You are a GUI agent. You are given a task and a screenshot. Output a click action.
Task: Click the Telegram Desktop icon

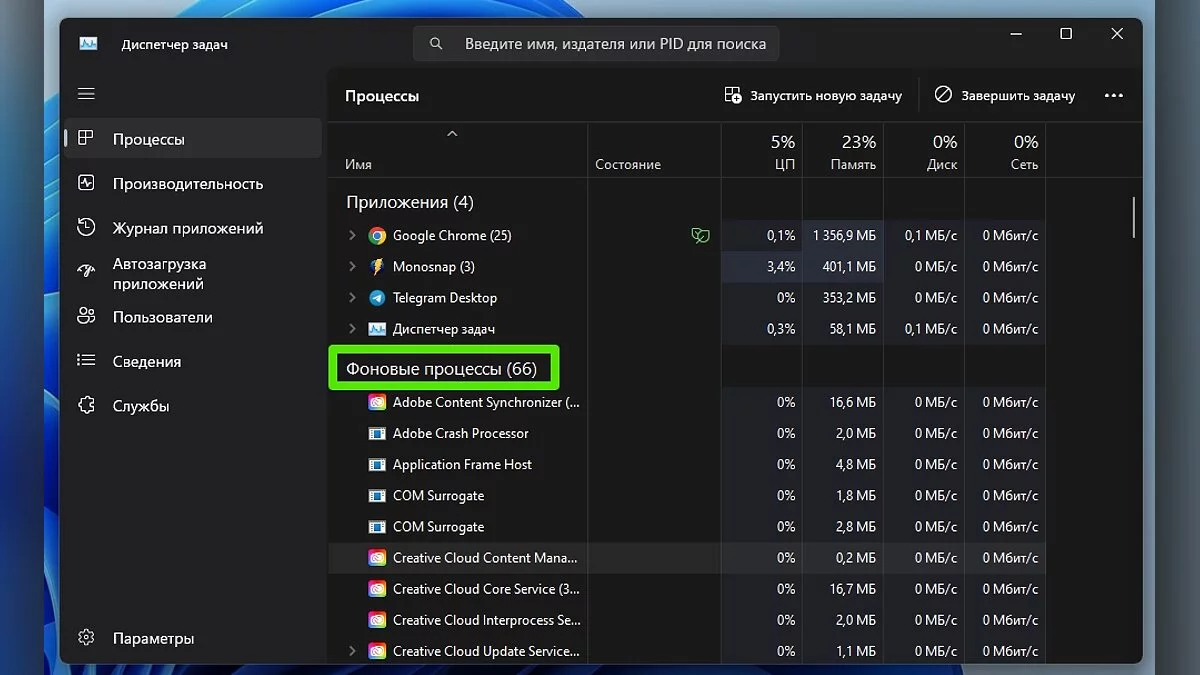(x=377, y=298)
